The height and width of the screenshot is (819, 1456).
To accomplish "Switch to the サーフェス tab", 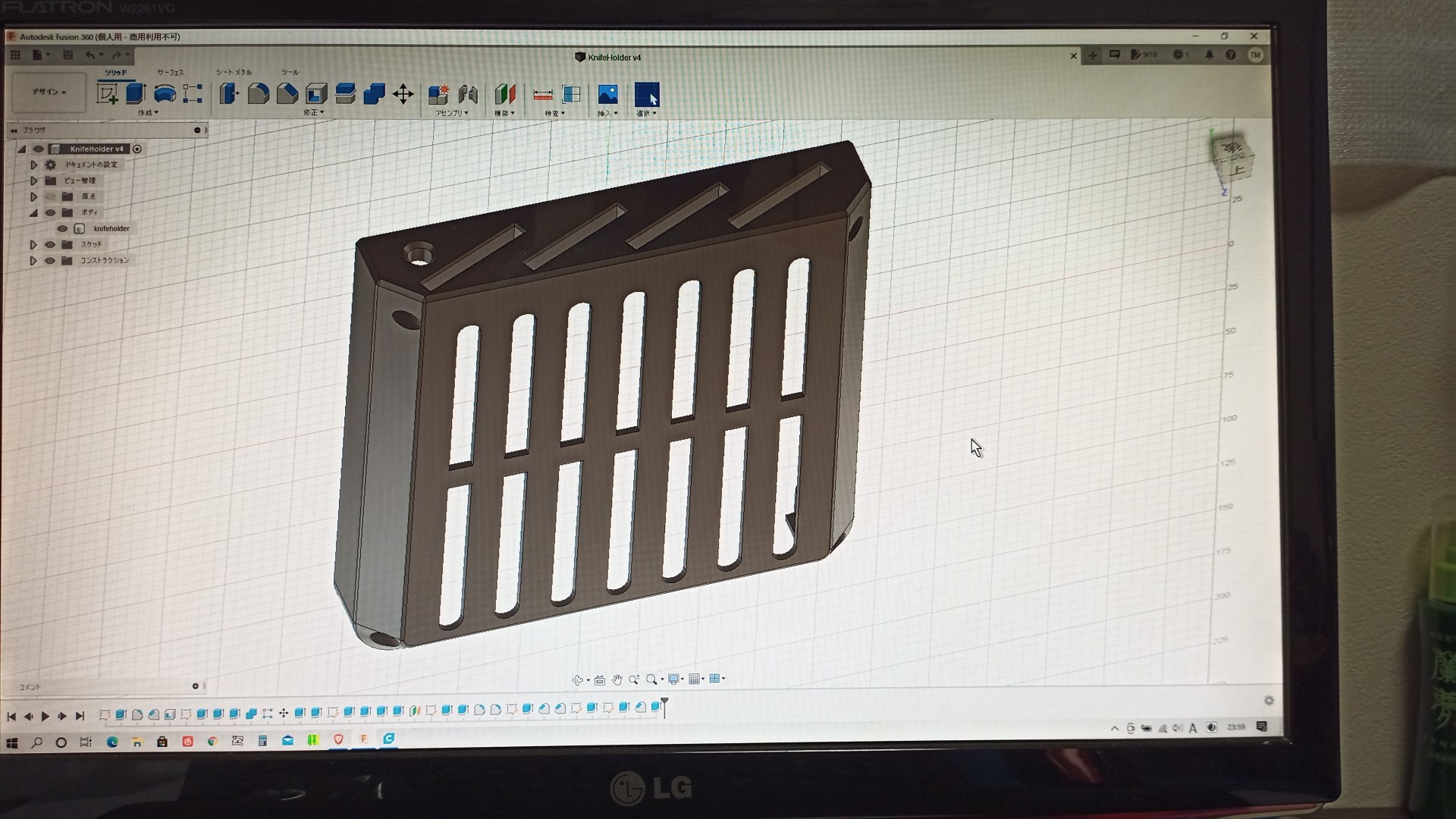I will click(171, 72).
